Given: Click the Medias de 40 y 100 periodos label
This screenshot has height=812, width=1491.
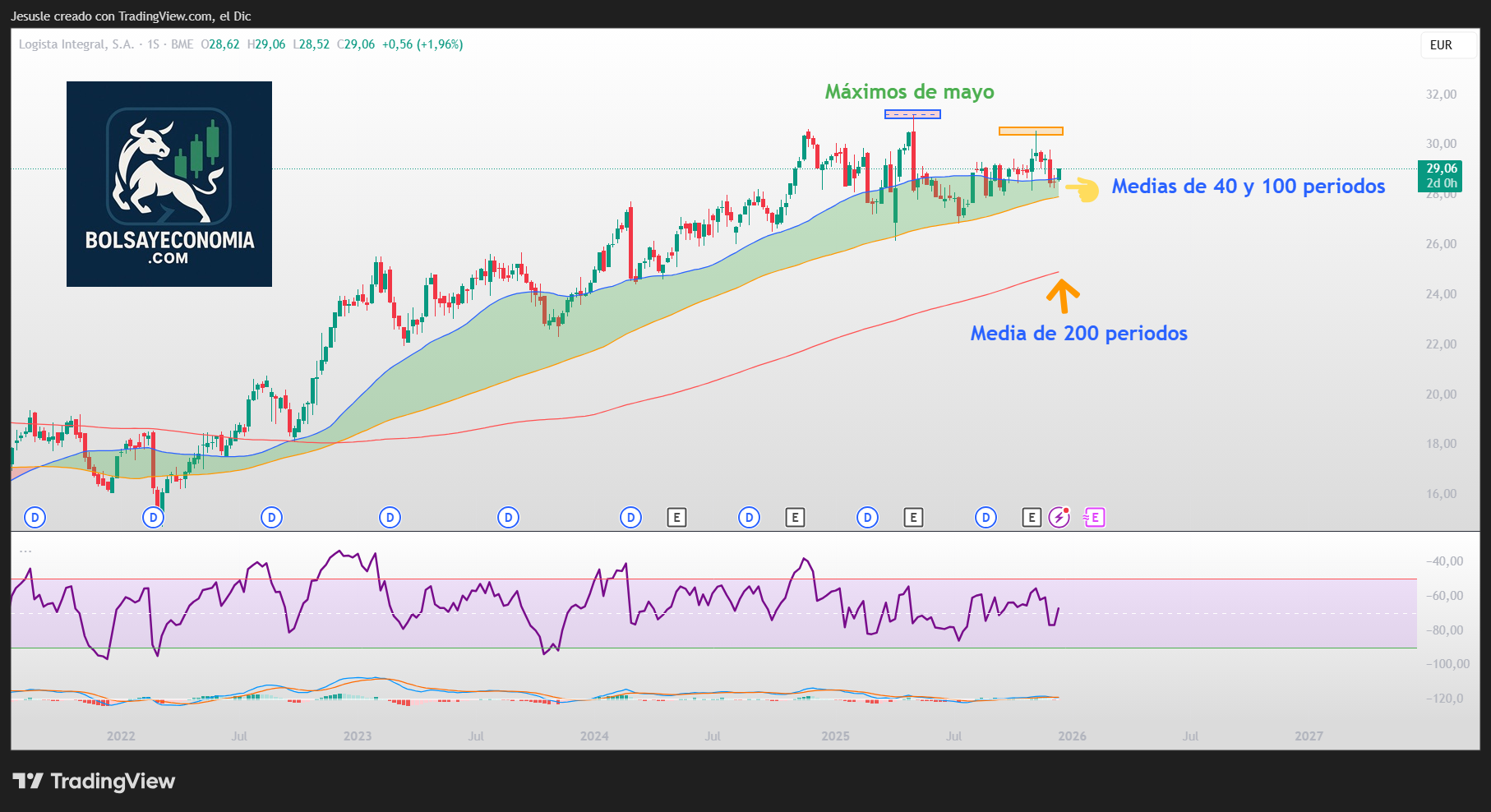Looking at the screenshot, I should pos(1248,187).
